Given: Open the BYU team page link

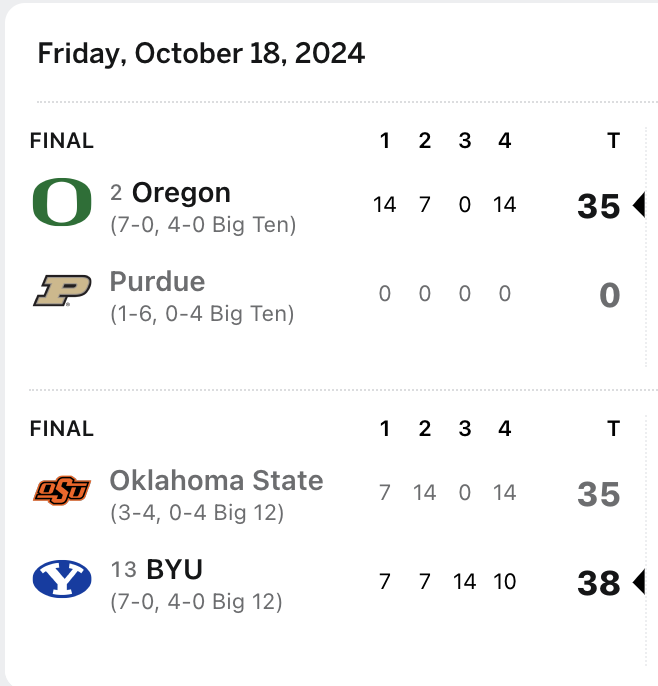Looking at the screenshot, I should [x=175, y=570].
